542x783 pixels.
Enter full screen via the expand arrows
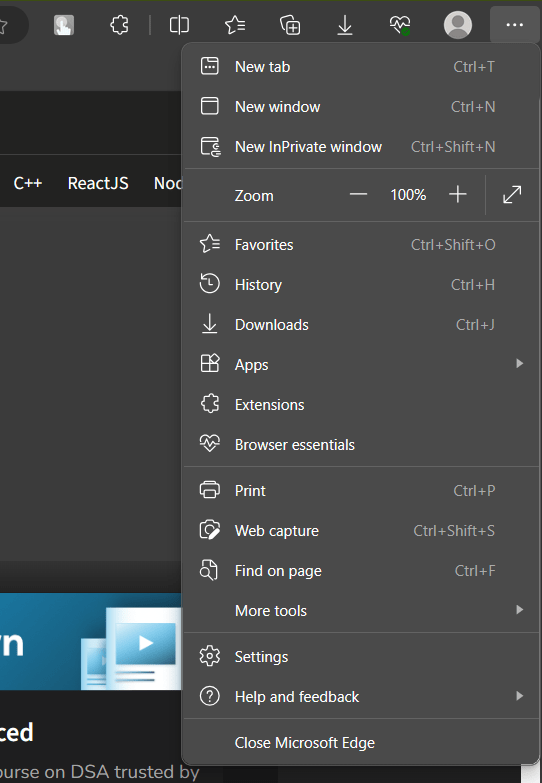512,195
